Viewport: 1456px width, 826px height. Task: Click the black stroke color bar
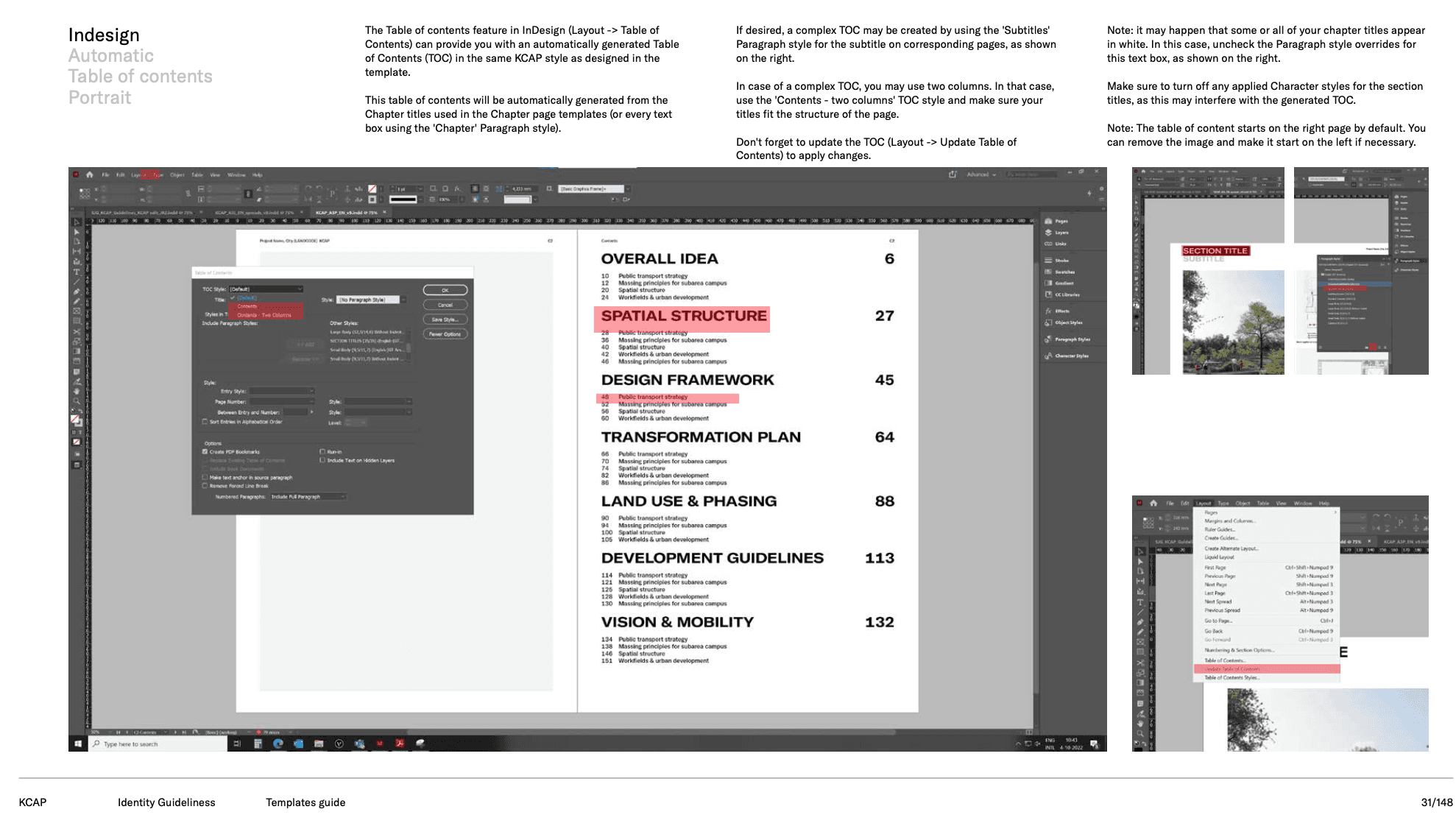coord(403,200)
